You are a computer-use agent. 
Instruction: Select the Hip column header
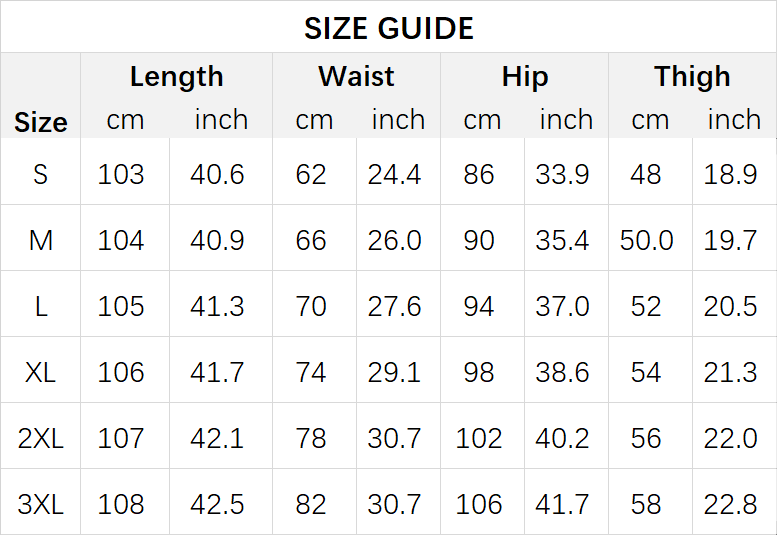click(x=525, y=77)
